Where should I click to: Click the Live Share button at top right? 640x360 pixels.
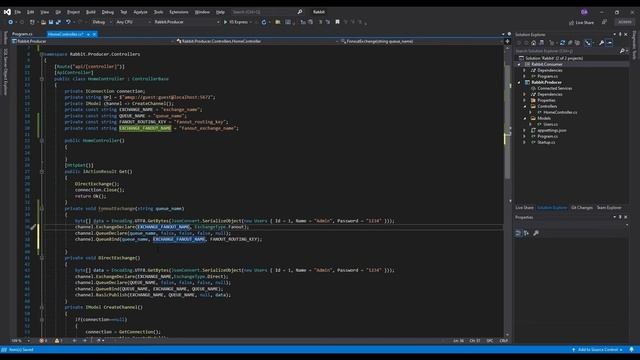click(x=582, y=22)
